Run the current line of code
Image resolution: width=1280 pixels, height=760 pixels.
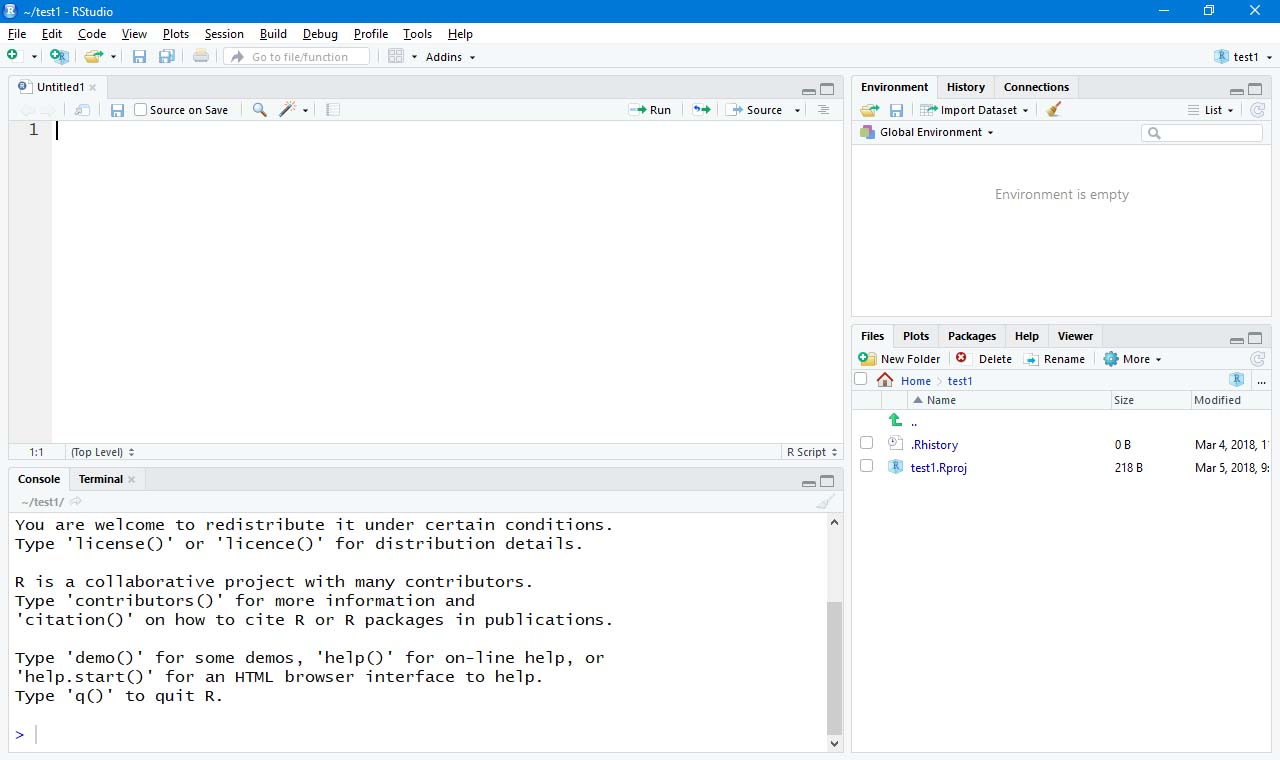pyautogui.click(x=651, y=110)
